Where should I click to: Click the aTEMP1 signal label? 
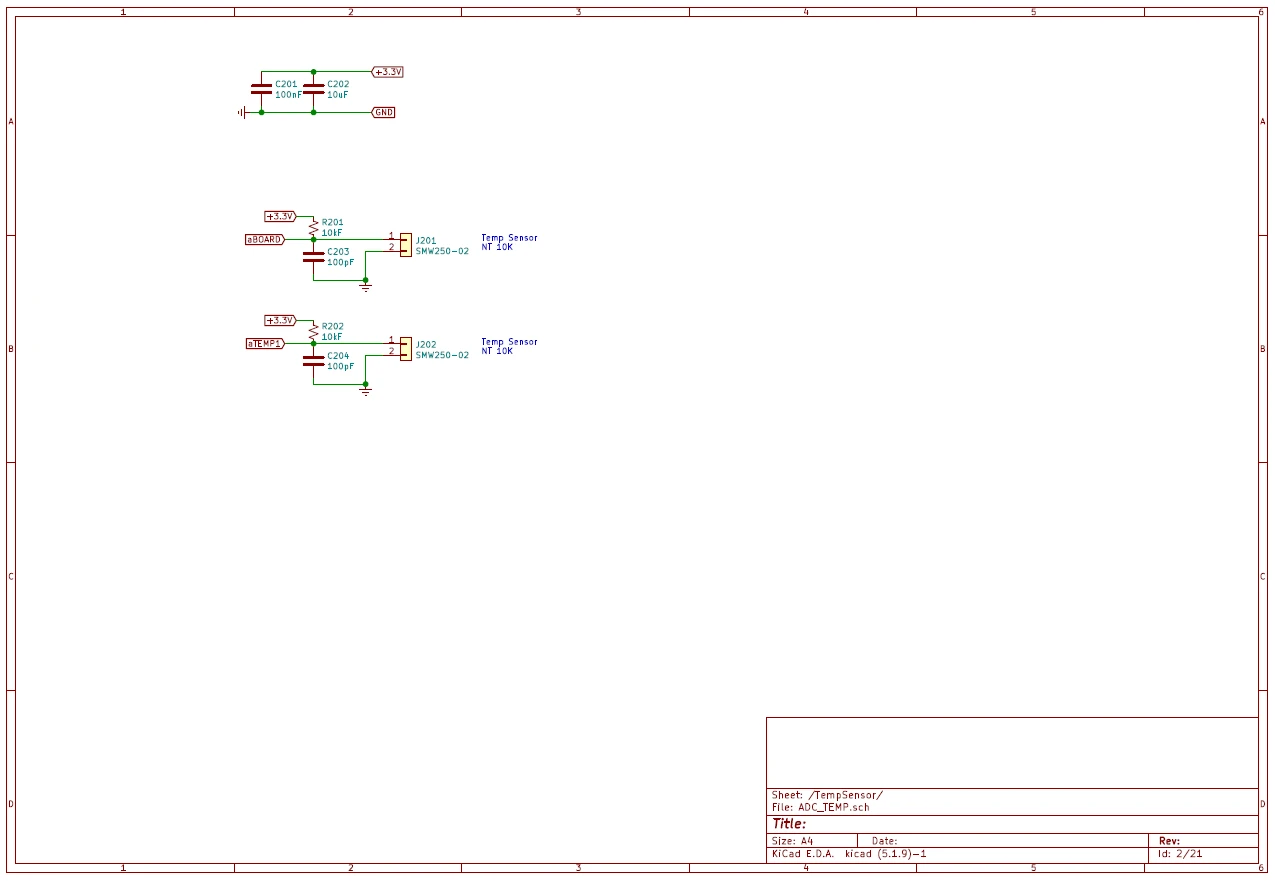click(265, 343)
